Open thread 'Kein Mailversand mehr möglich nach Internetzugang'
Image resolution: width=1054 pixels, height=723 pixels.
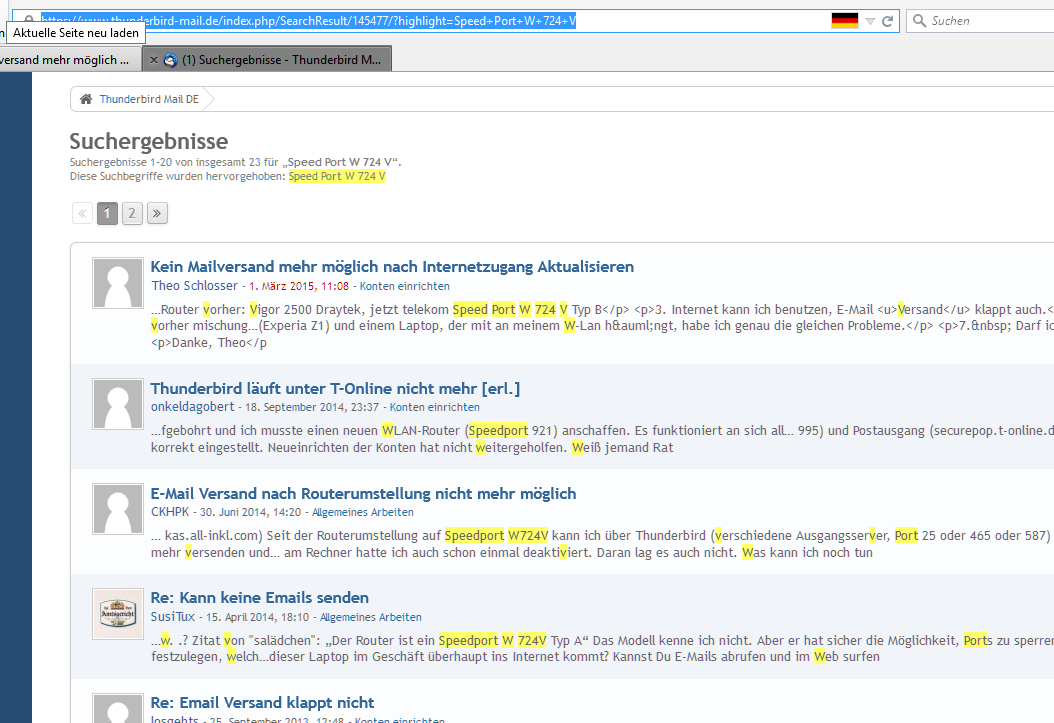coord(392,266)
